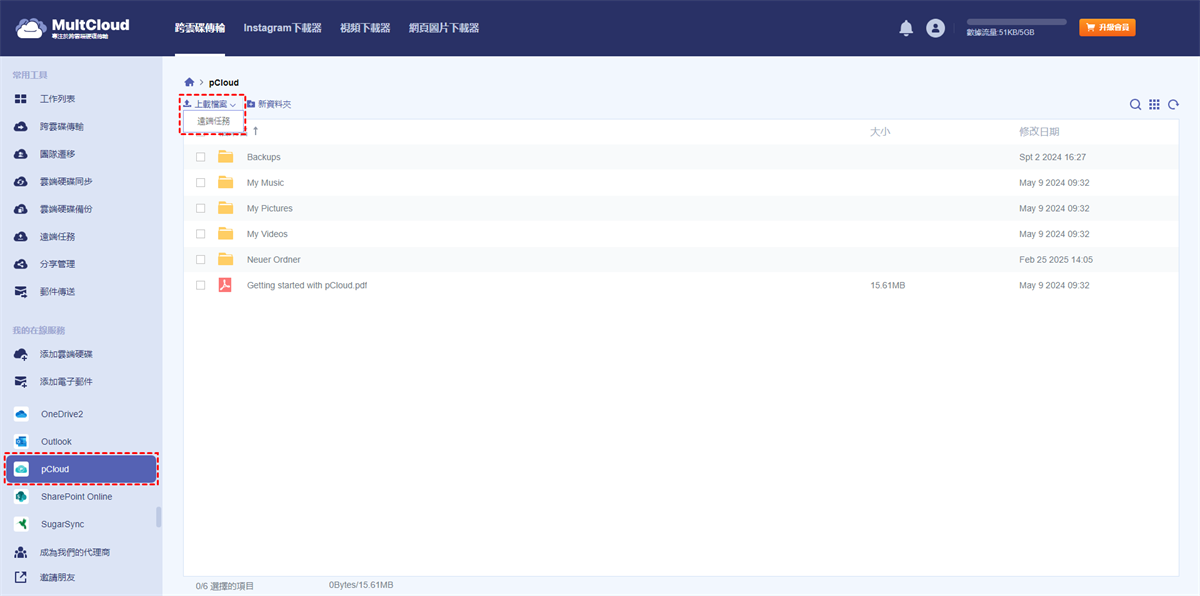Switch to the 網頁圖片下載器 tab
Image resolution: width=1200 pixels, height=596 pixels.
coord(444,28)
